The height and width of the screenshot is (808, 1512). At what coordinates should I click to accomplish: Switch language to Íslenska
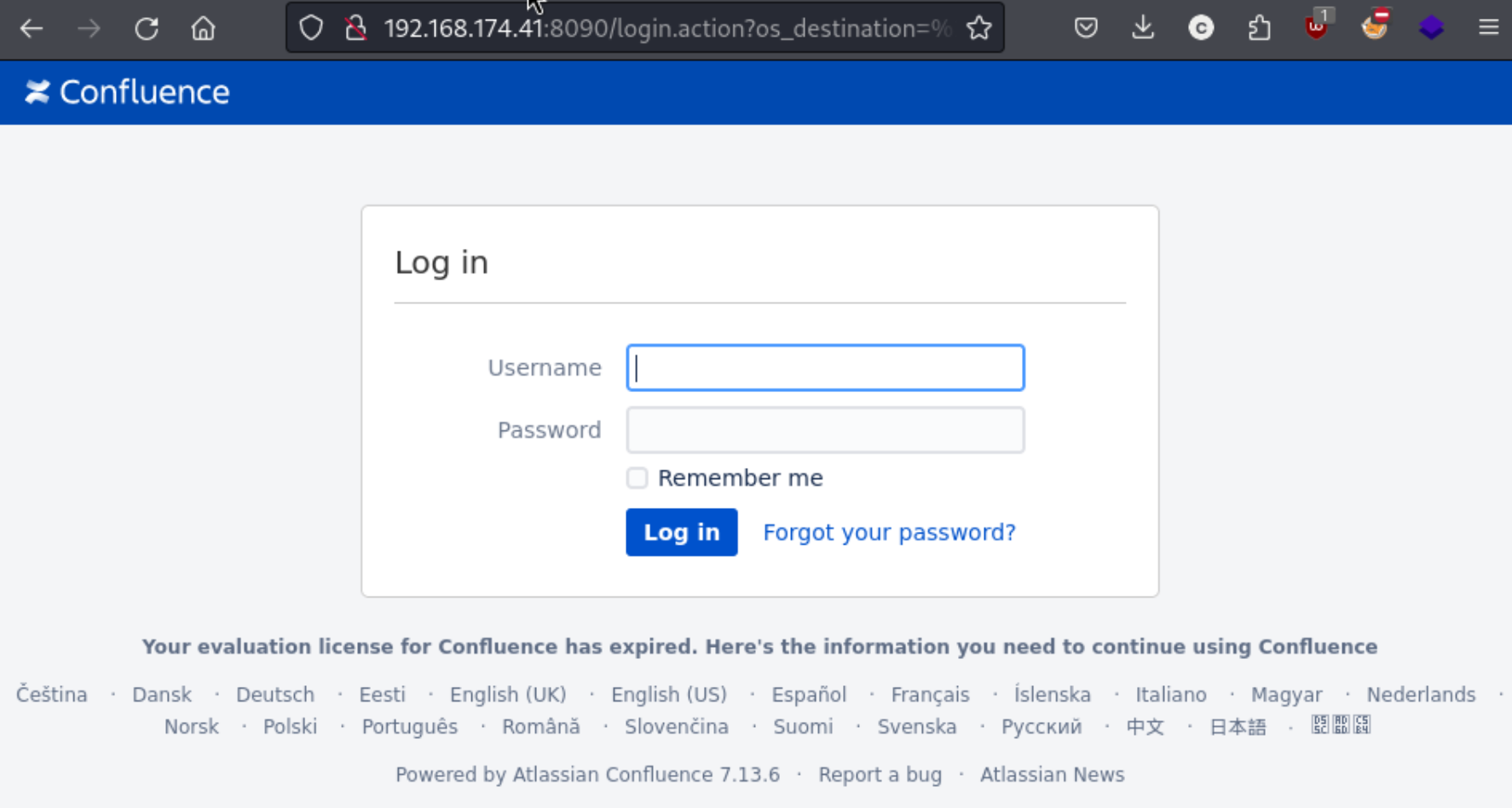coord(1052,695)
